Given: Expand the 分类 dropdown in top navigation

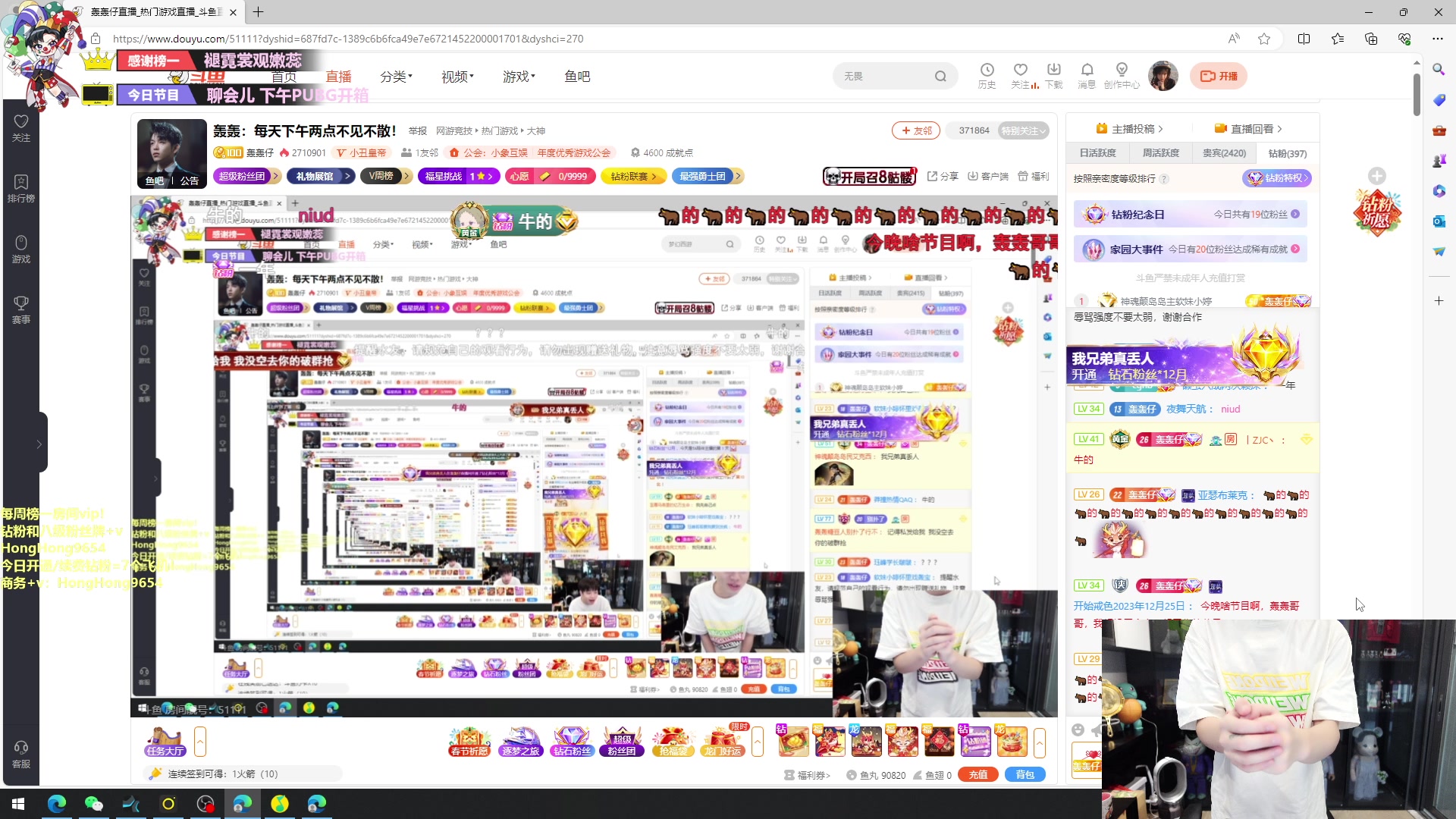Looking at the screenshot, I should click(x=396, y=76).
